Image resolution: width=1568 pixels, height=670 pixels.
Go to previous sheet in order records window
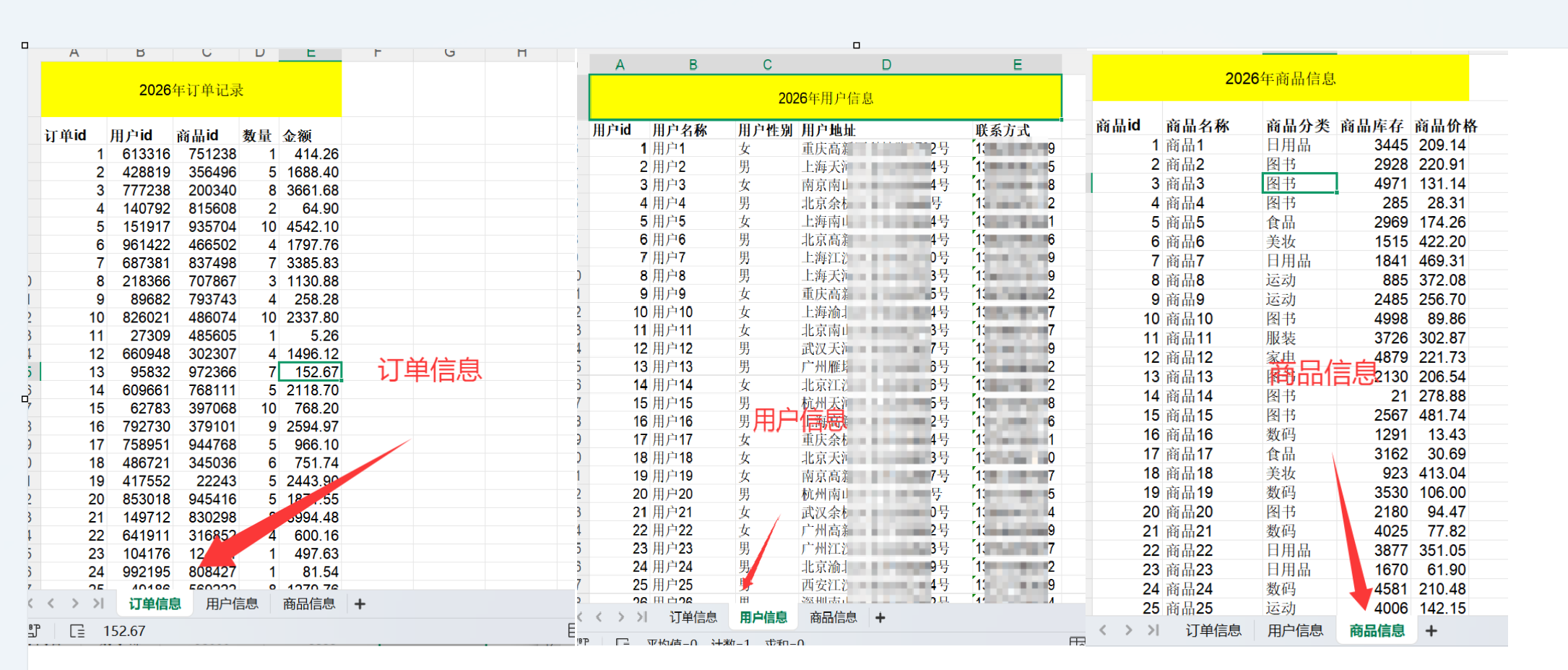(51, 603)
